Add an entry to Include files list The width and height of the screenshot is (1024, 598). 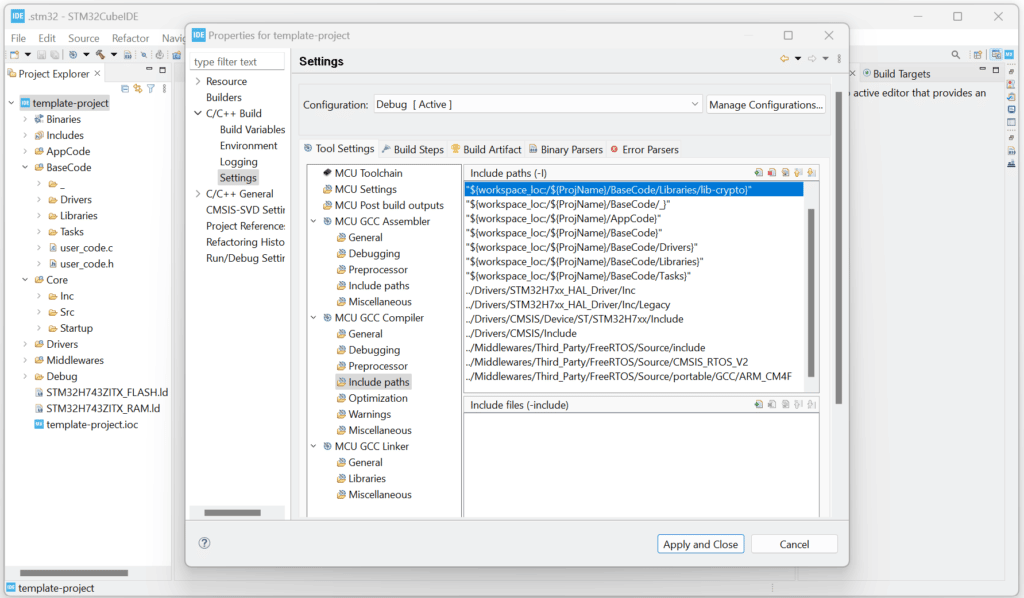[x=758, y=405]
